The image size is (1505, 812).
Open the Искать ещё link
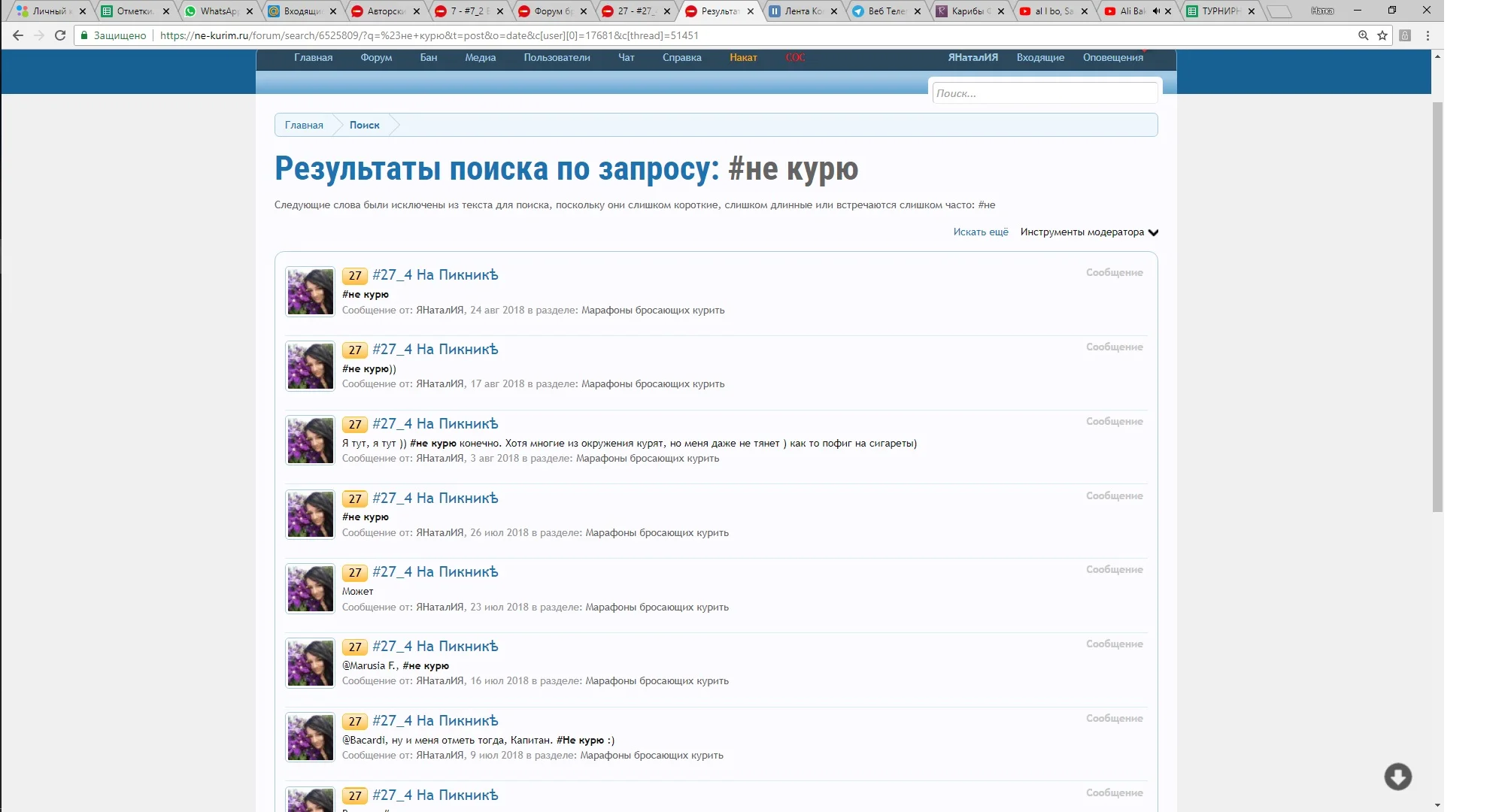tap(981, 232)
